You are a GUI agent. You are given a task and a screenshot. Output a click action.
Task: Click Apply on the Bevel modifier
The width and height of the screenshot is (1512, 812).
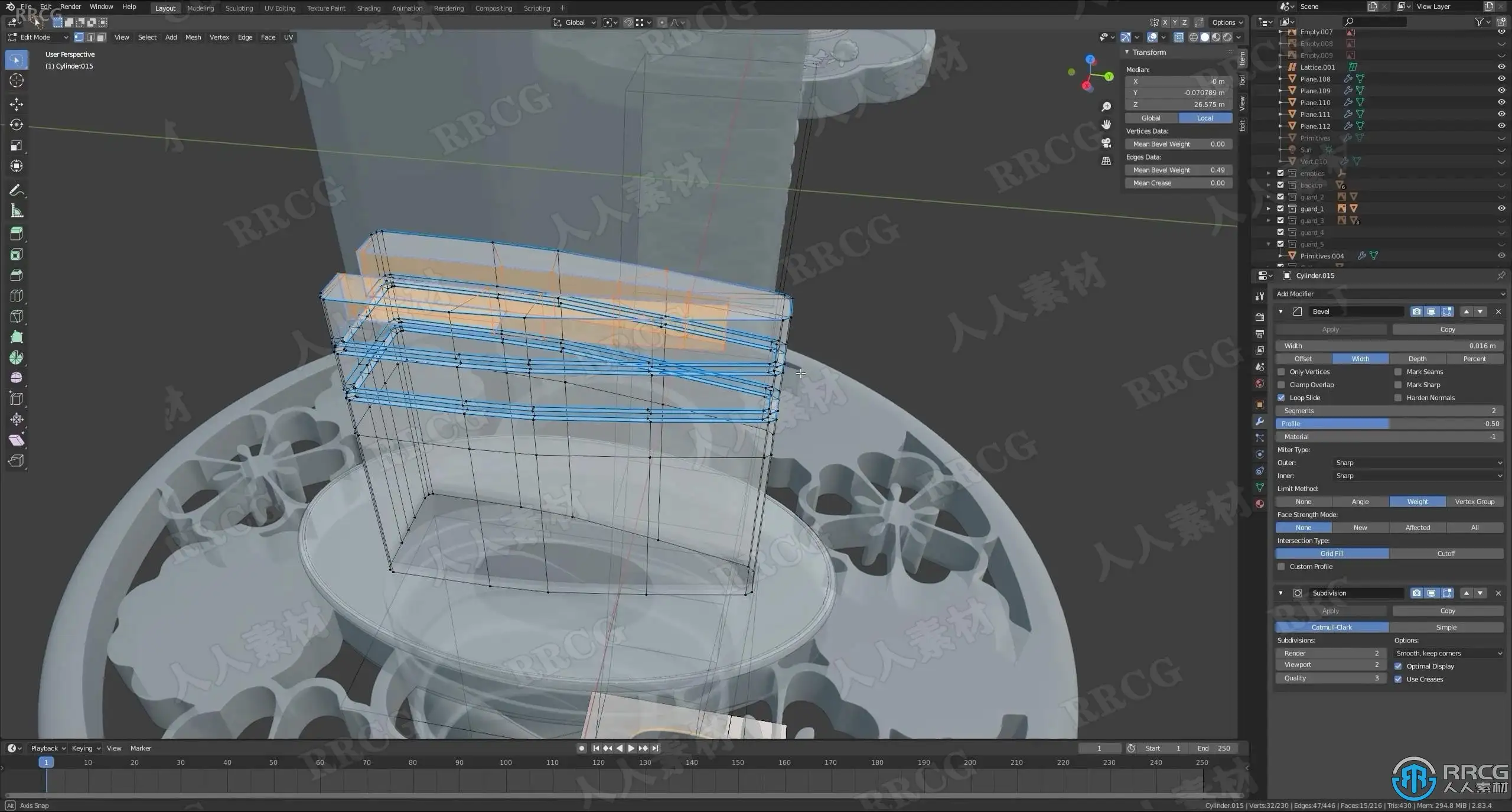tap(1330, 329)
